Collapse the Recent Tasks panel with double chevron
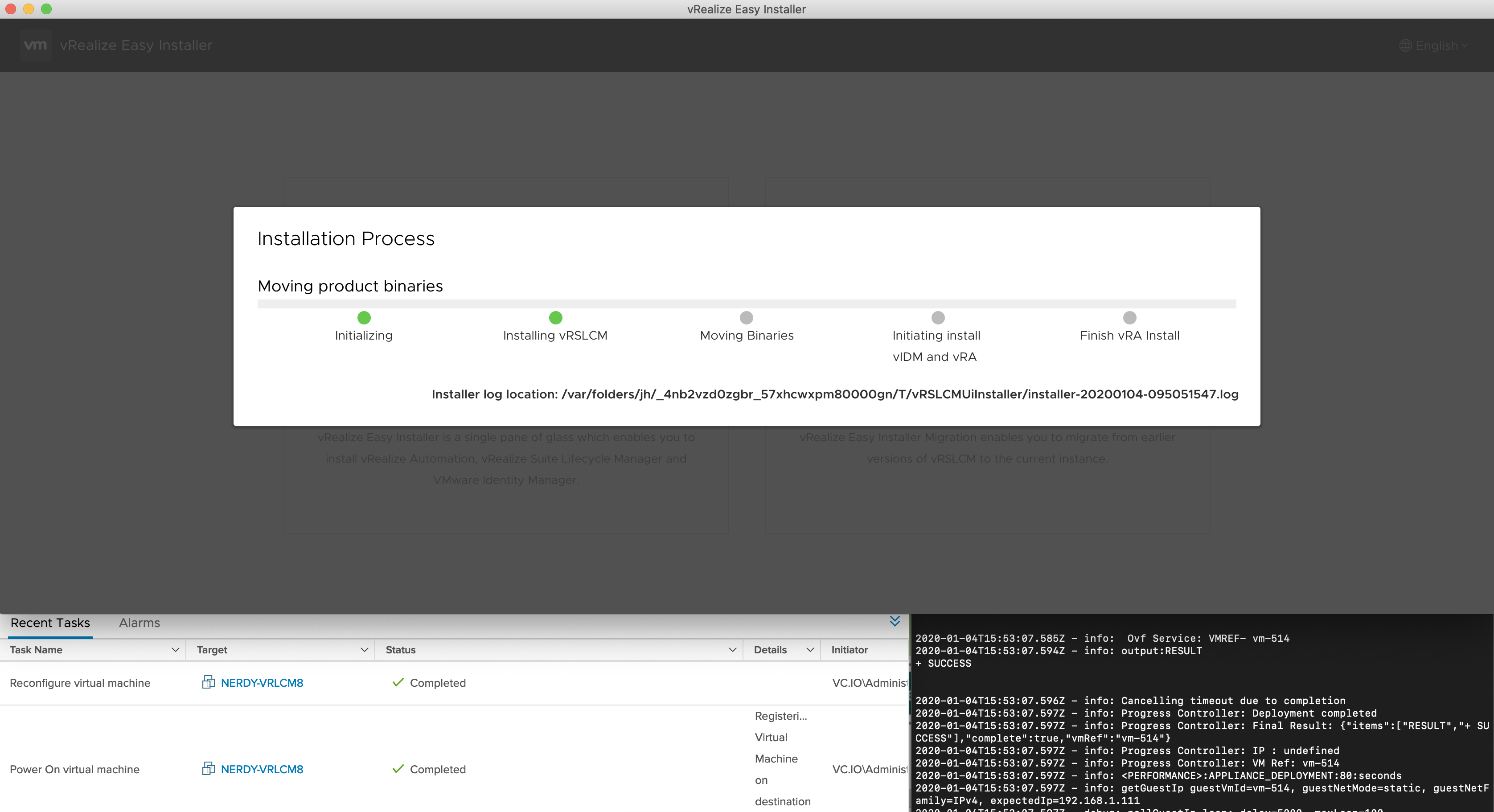Screen dimensions: 1494x812 (895, 621)
